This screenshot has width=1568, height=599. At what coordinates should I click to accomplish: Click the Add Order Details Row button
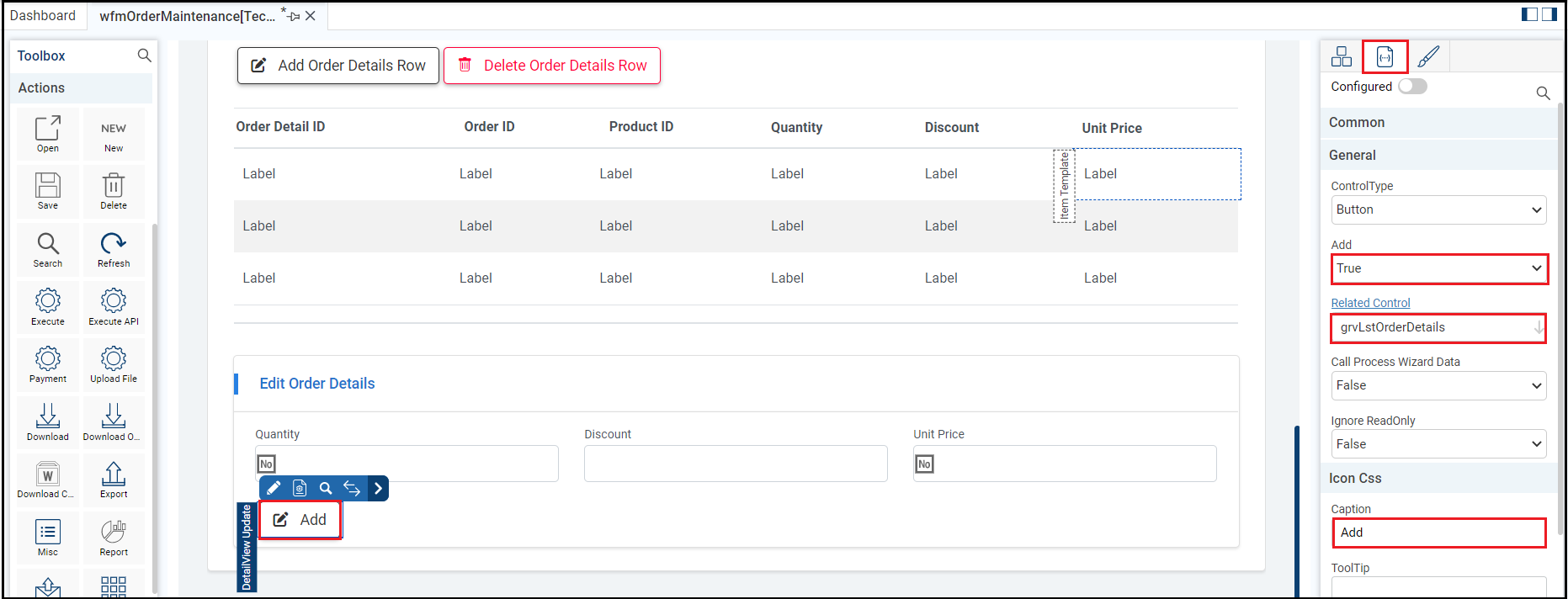pos(338,66)
